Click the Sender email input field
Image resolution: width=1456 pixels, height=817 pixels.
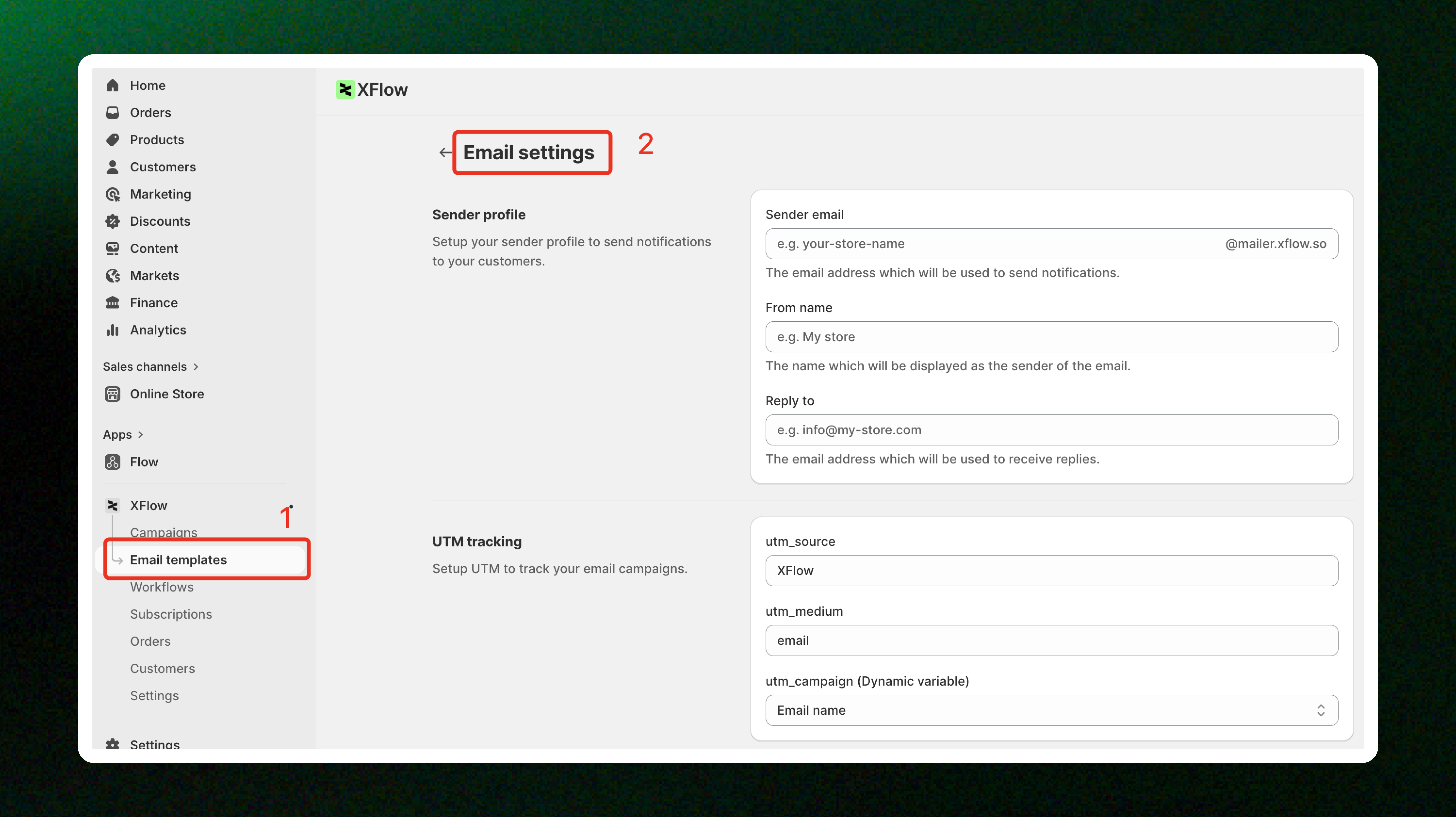pyautogui.click(x=1051, y=243)
